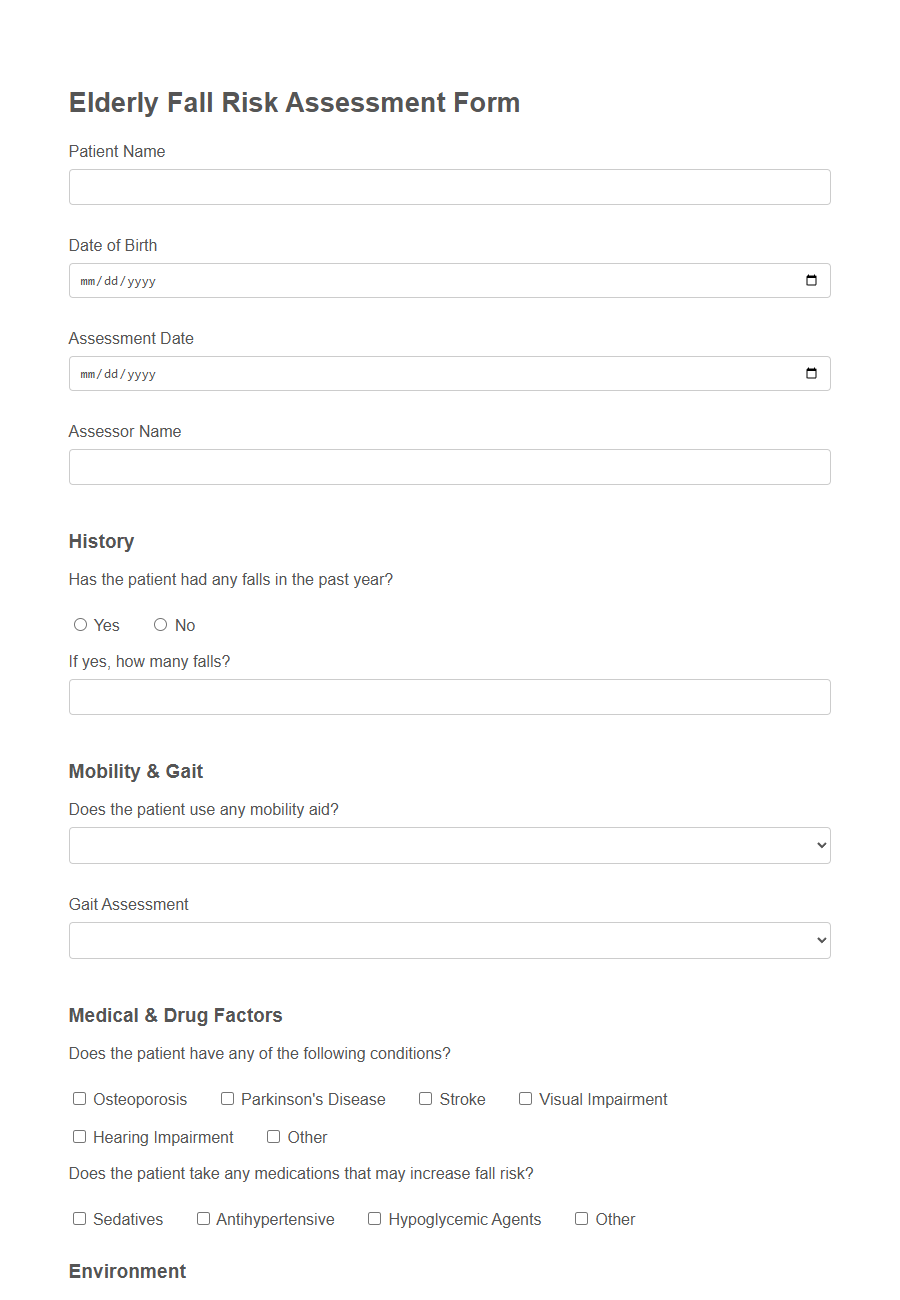Enable the Hypoglycemic Agents checkbox
900x1300 pixels.
pos(374,1218)
